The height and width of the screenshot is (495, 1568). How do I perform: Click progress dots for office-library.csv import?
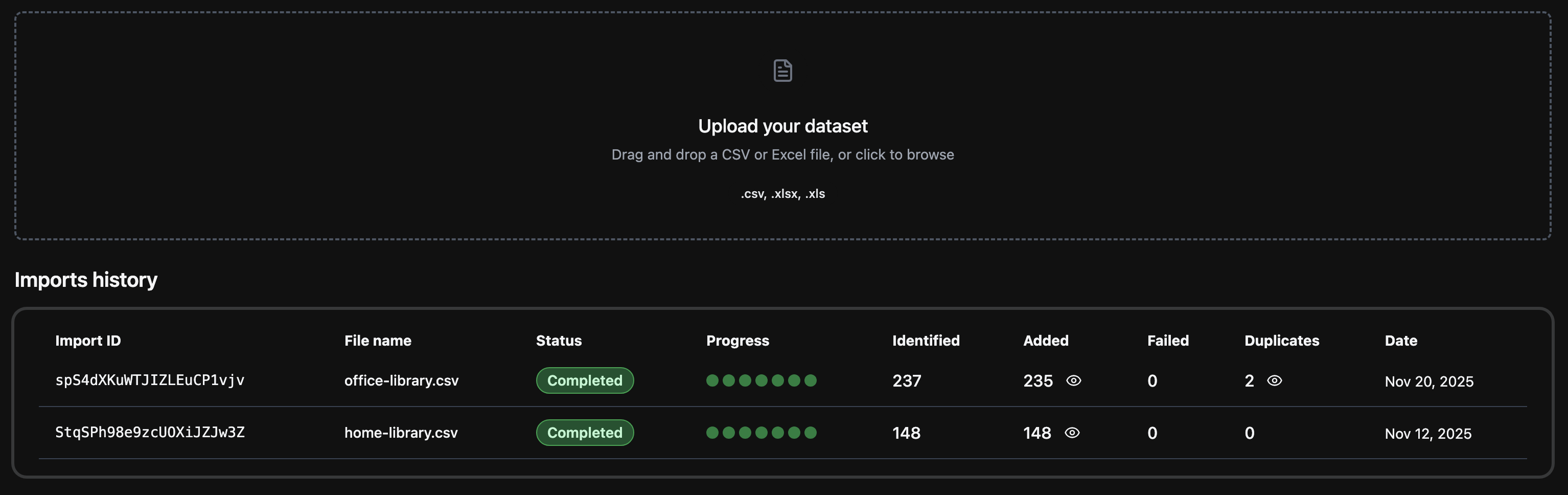(761, 380)
